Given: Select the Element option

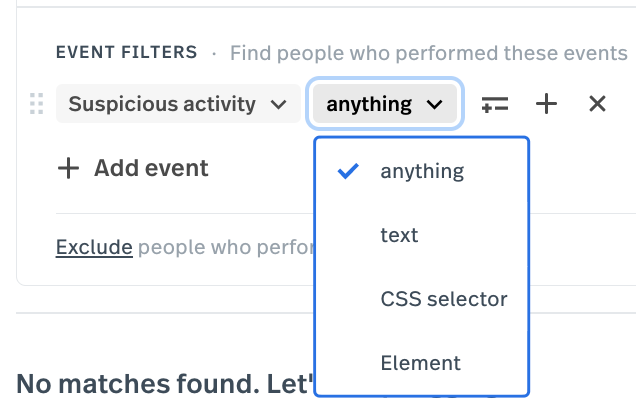Looking at the screenshot, I should click(421, 363).
